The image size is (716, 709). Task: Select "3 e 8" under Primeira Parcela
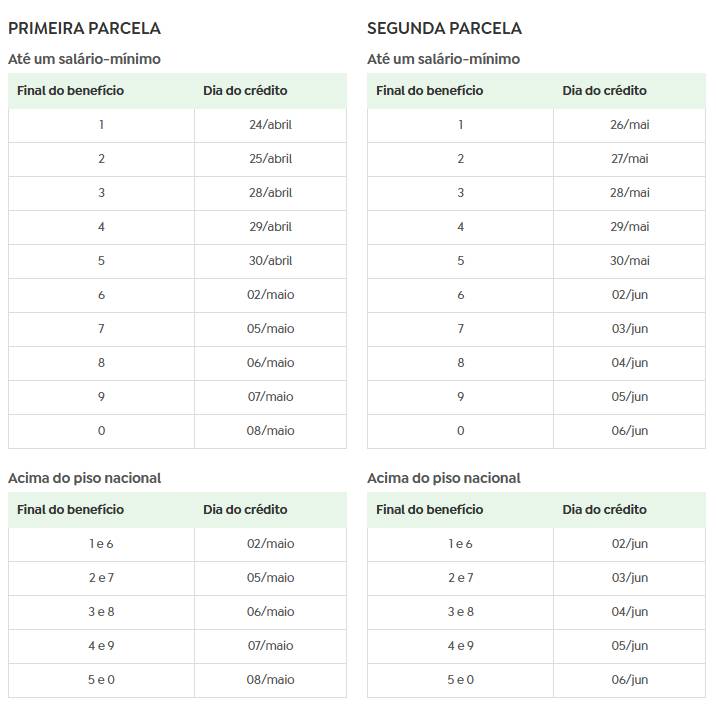click(101, 612)
